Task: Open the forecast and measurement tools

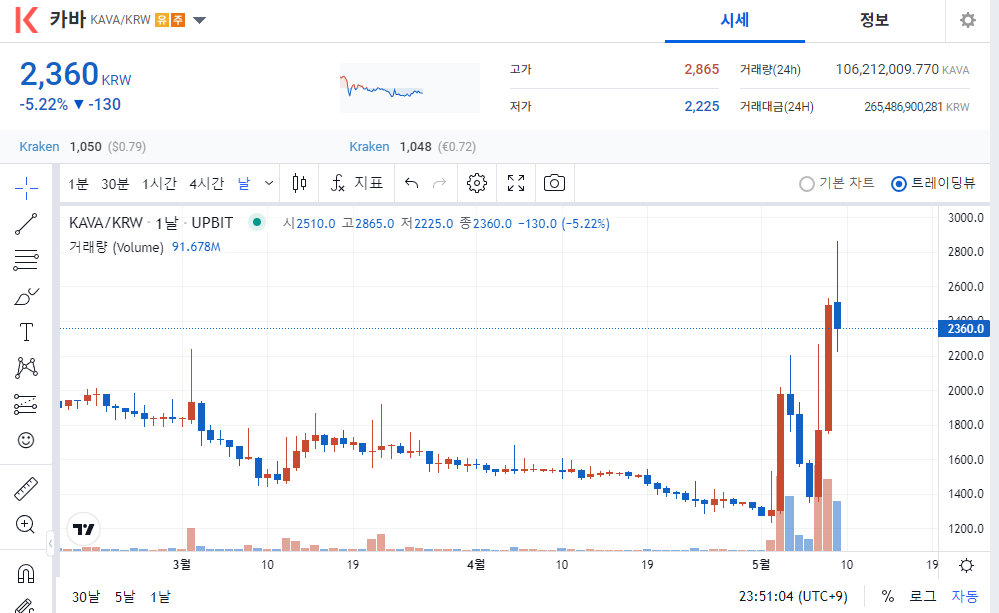Action: pos(26,404)
